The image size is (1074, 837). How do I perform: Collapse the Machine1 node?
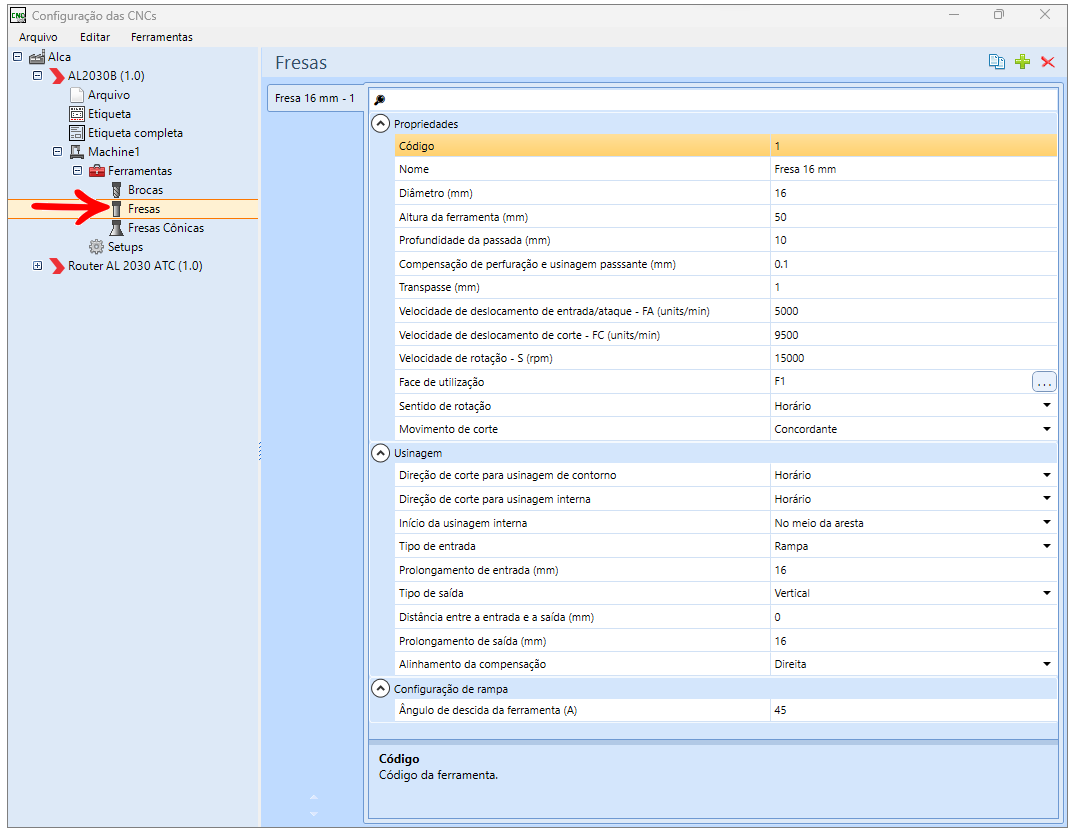[x=58, y=152]
